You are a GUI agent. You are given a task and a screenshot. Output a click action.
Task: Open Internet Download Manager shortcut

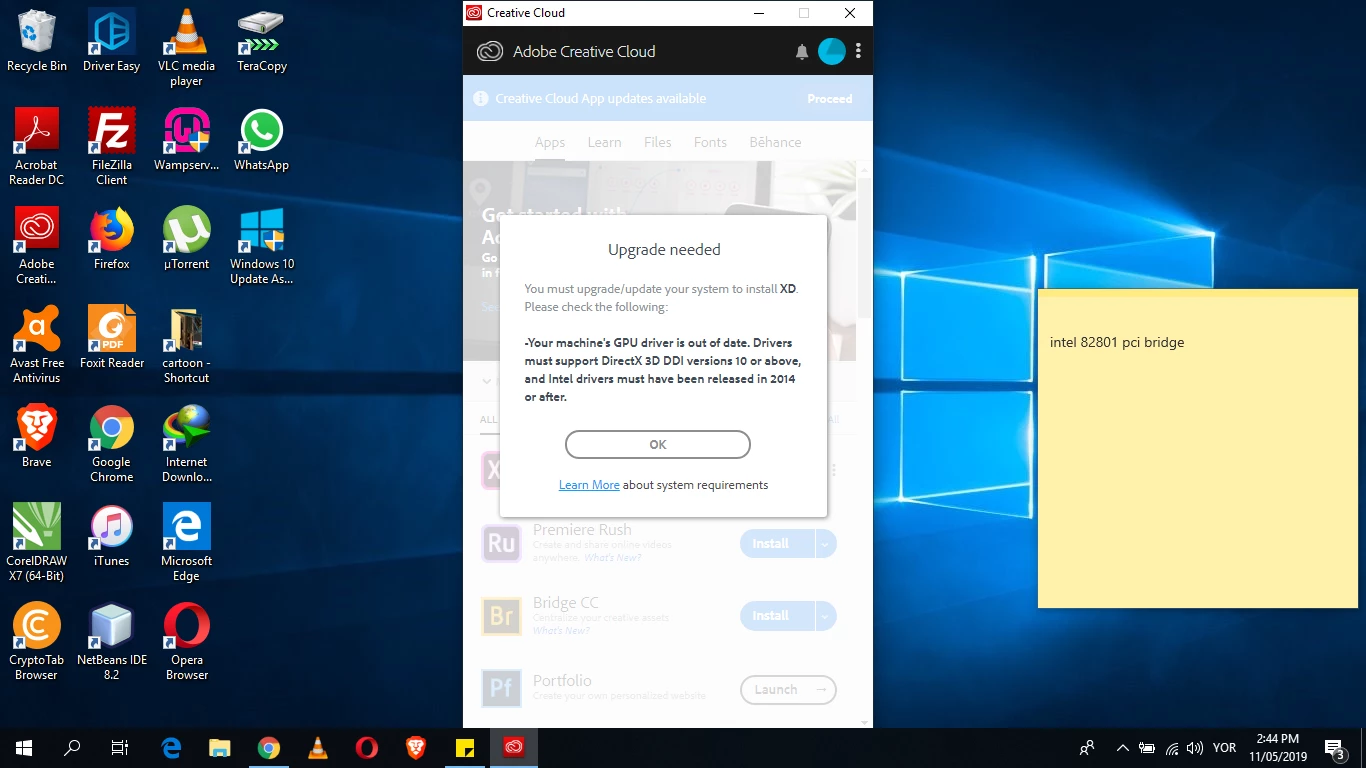pyautogui.click(x=186, y=444)
